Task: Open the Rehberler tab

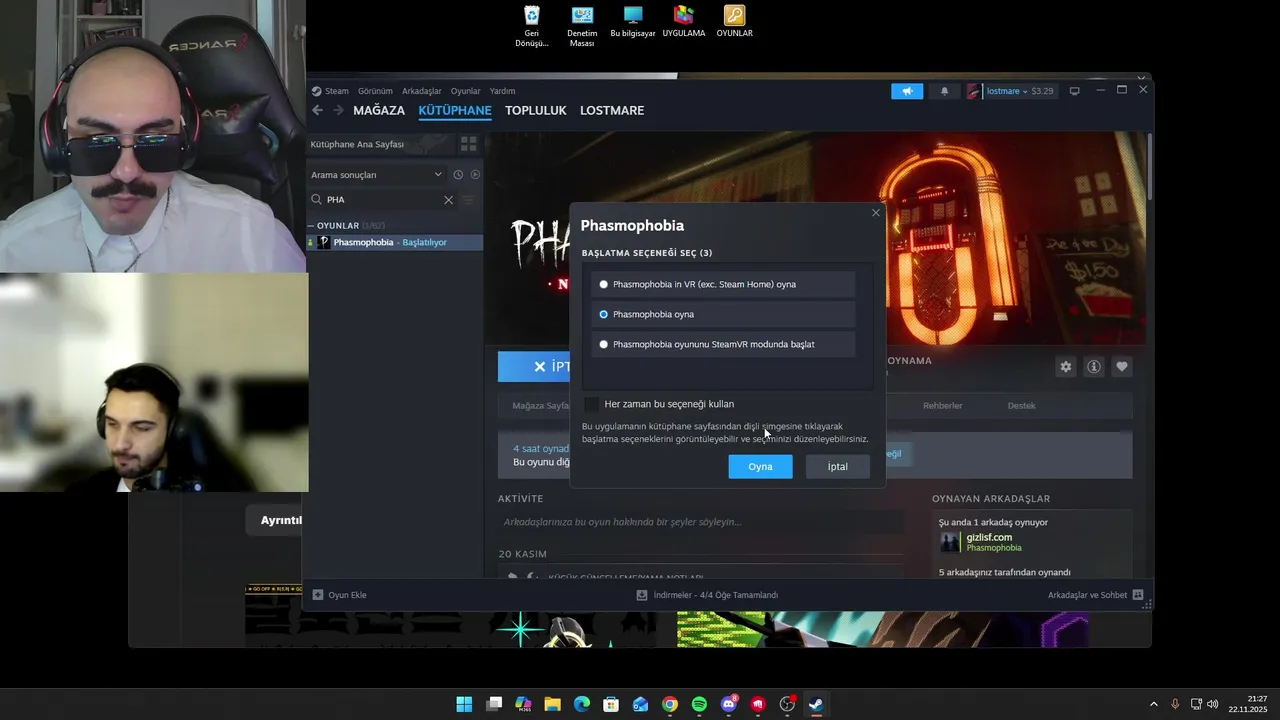Action: click(943, 406)
